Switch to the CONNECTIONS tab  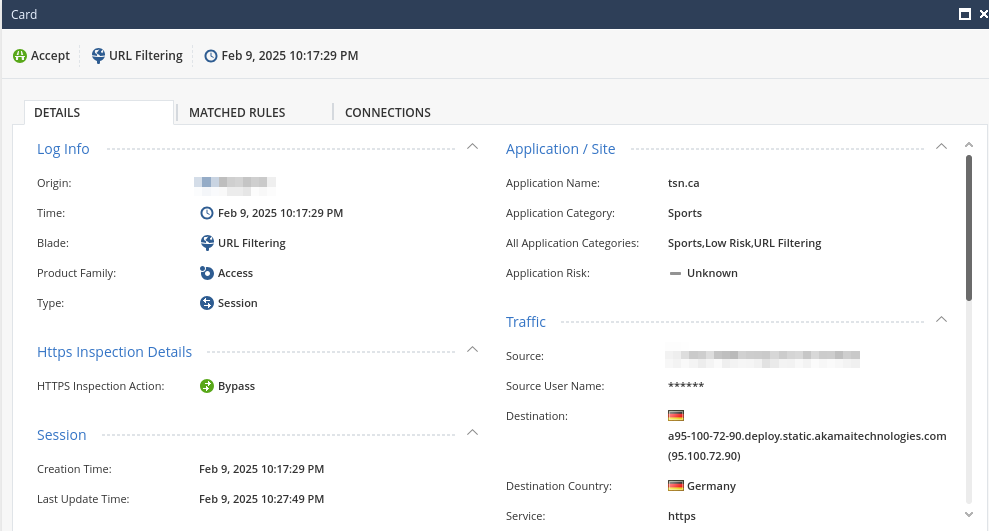[x=387, y=112]
